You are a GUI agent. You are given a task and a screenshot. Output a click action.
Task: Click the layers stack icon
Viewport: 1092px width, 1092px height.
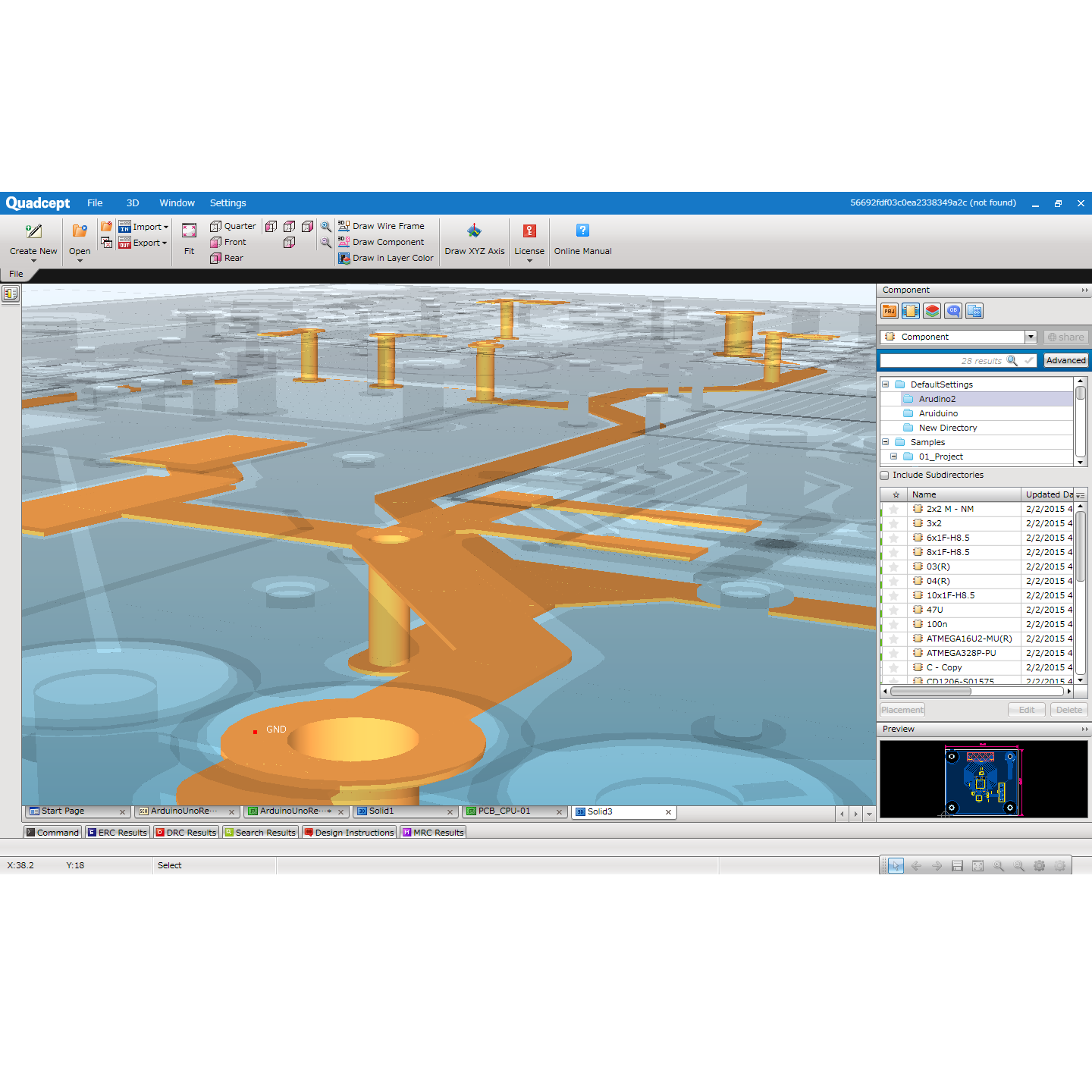tap(932, 311)
